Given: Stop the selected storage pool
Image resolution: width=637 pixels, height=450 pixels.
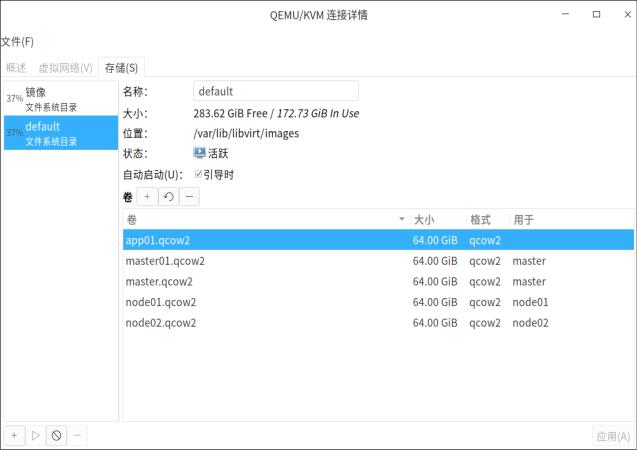Looking at the screenshot, I should pos(56,435).
